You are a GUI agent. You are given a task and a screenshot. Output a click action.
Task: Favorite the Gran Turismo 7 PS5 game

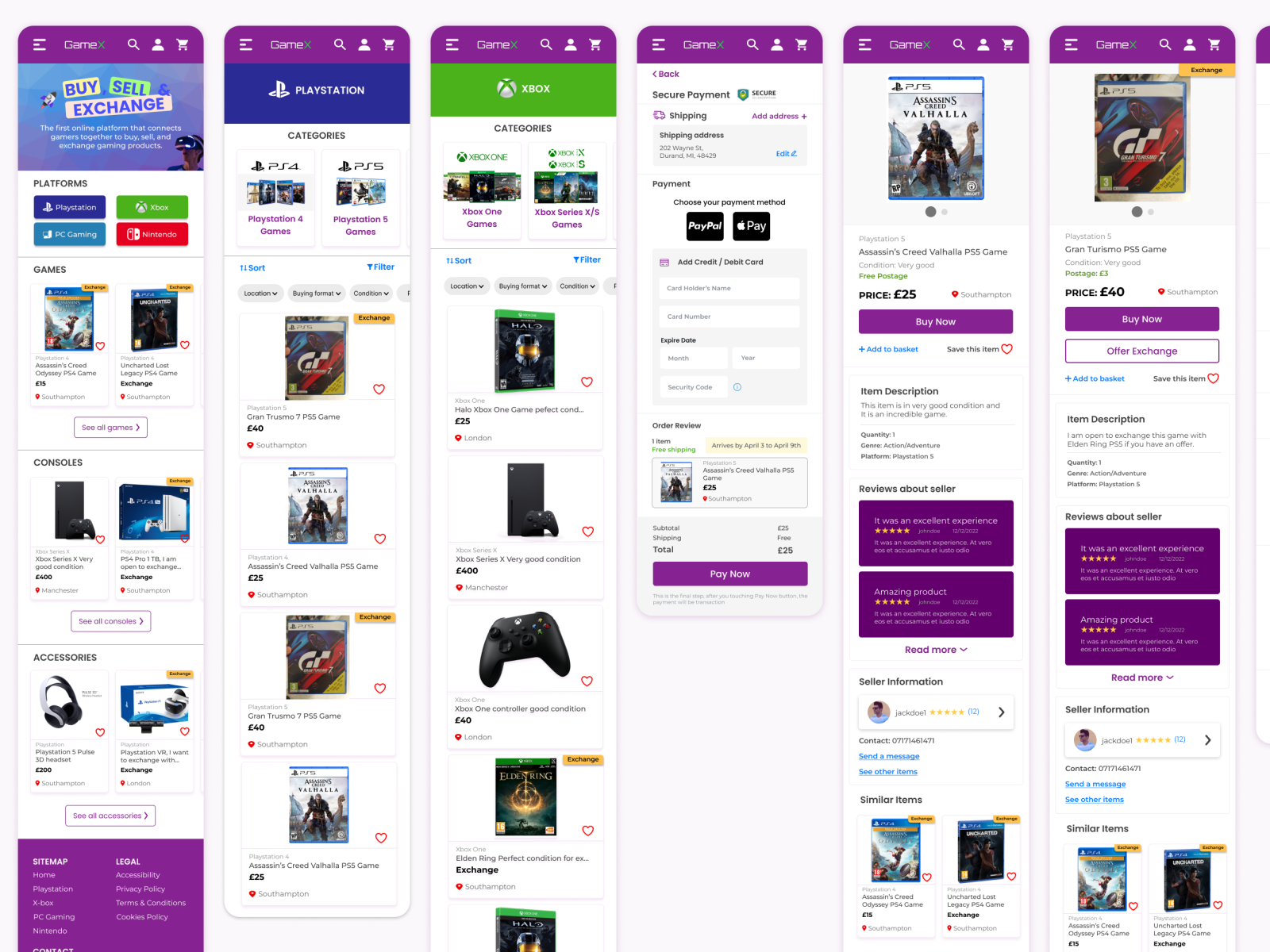pyautogui.click(x=379, y=389)
